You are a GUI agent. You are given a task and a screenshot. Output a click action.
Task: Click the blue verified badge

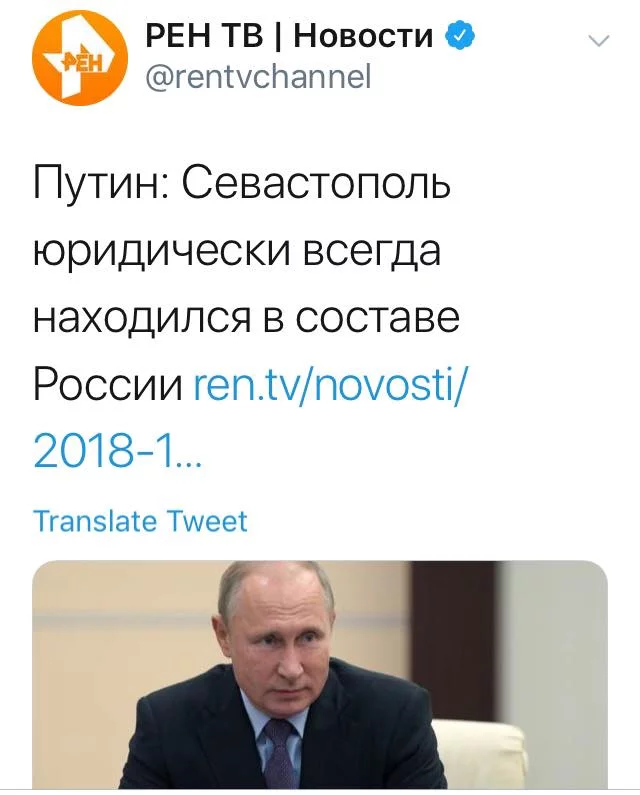(x=460, y=35)
